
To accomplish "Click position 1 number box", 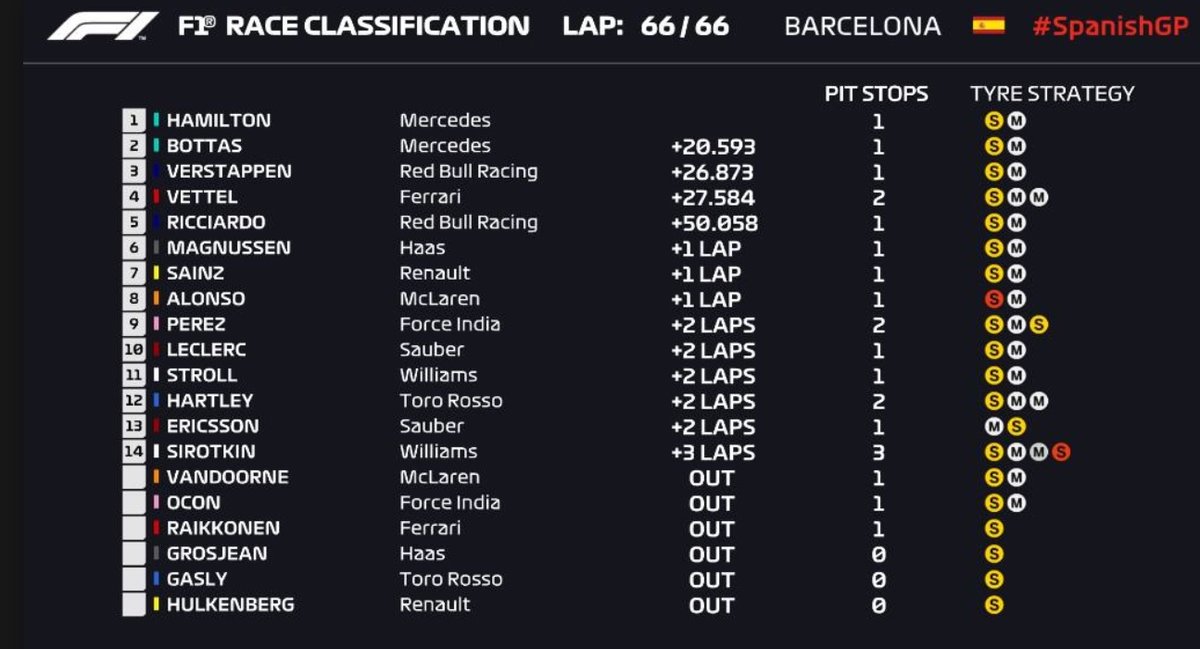I will click(134, 121).
